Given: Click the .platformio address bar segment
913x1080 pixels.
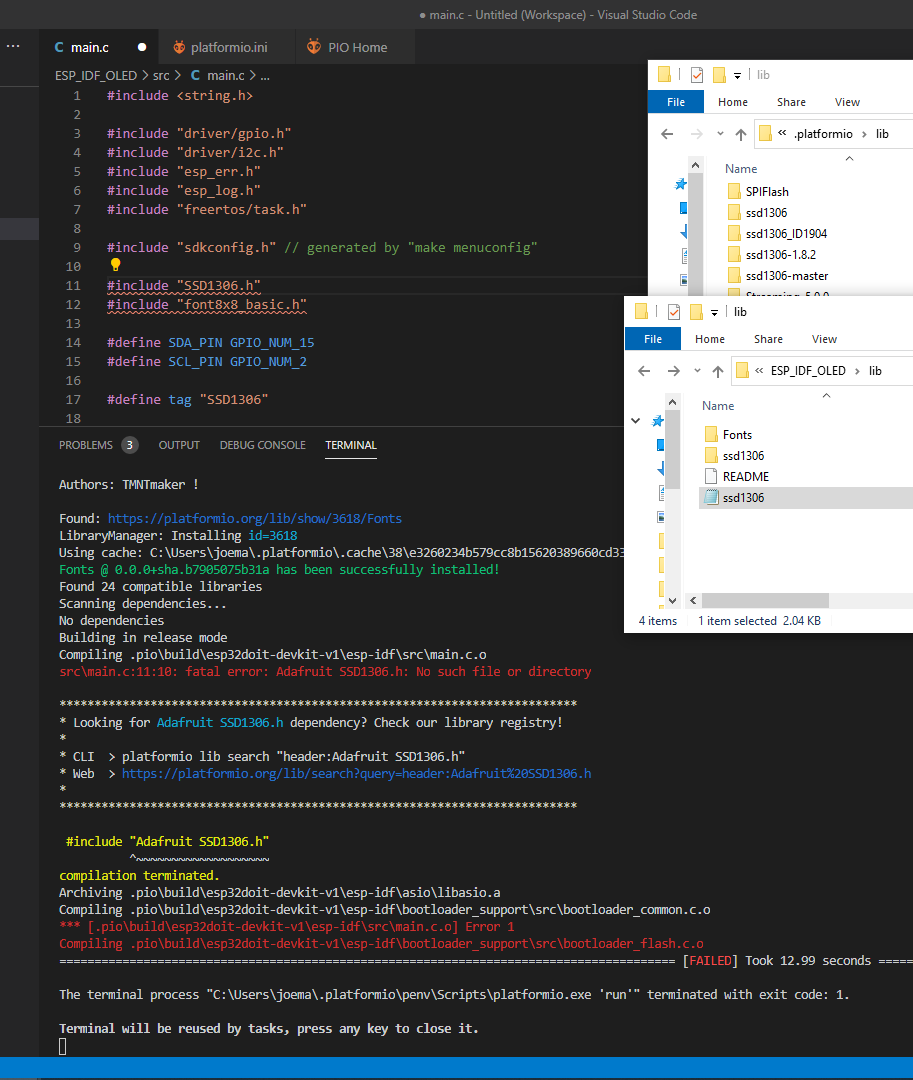Looking at the screenshot, I should pyautogui.click(x=823, y=134).
